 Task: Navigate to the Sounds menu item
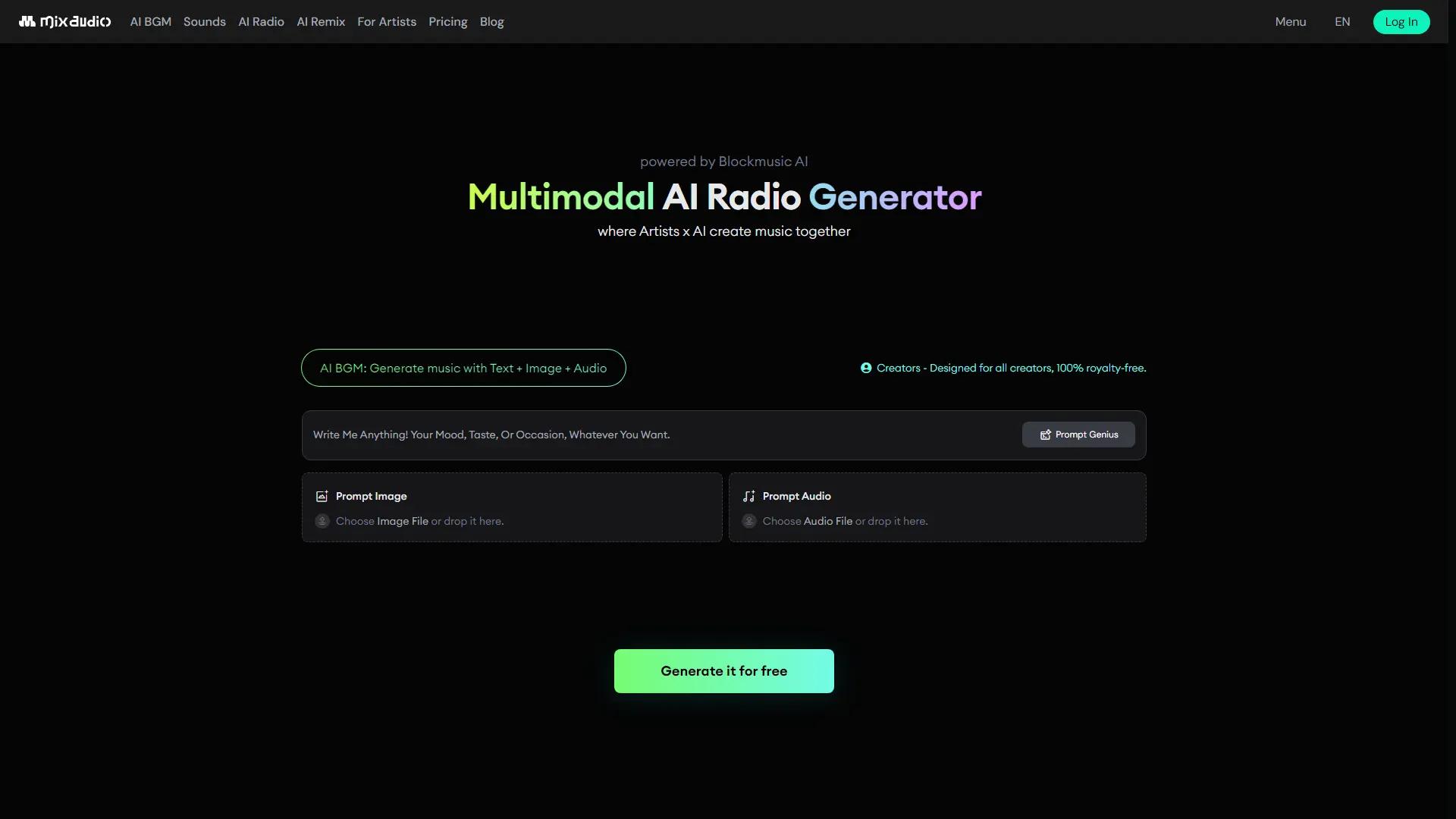pos(204,21)
